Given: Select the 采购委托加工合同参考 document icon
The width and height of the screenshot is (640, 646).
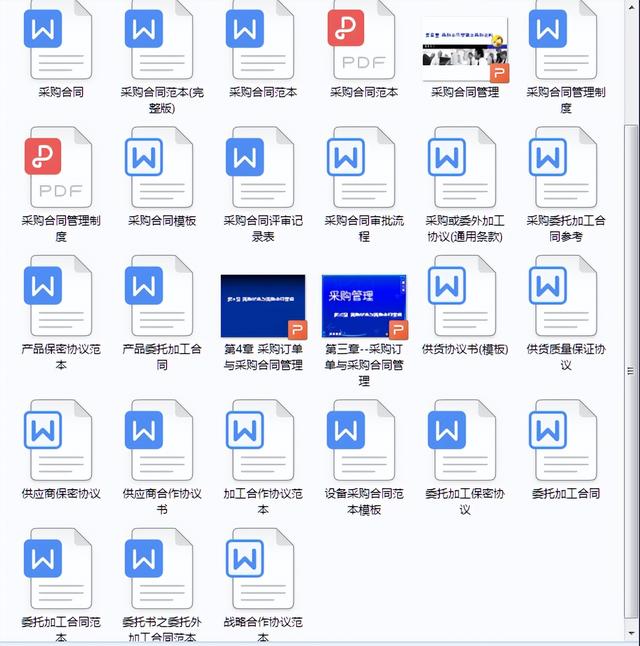Looking at the screenshot, I should click(x=563, y=167).
